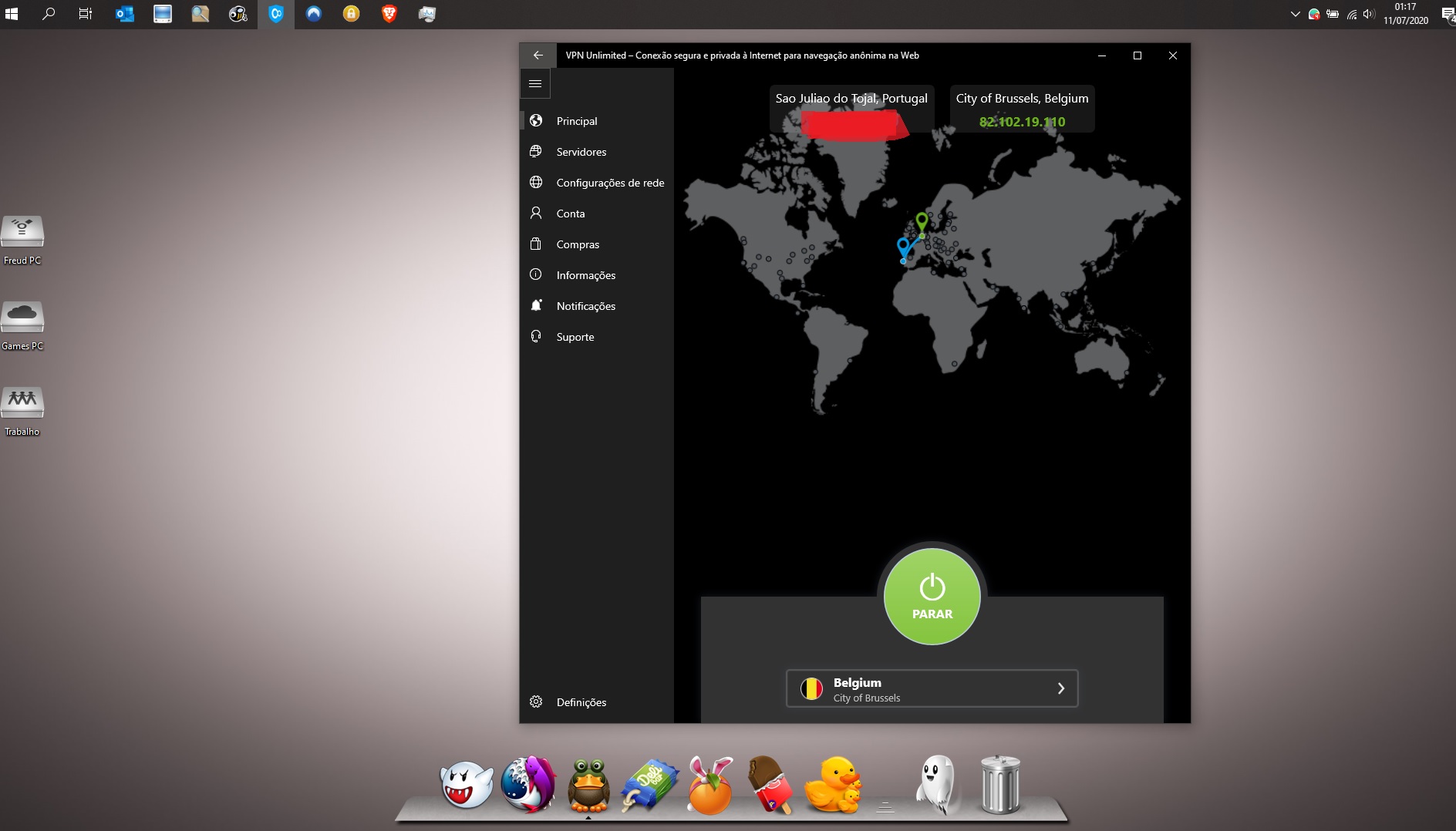Screen dimensions: 1456x831
Task: Click the green Brussels map pin
Action: (x=922, y=224)
